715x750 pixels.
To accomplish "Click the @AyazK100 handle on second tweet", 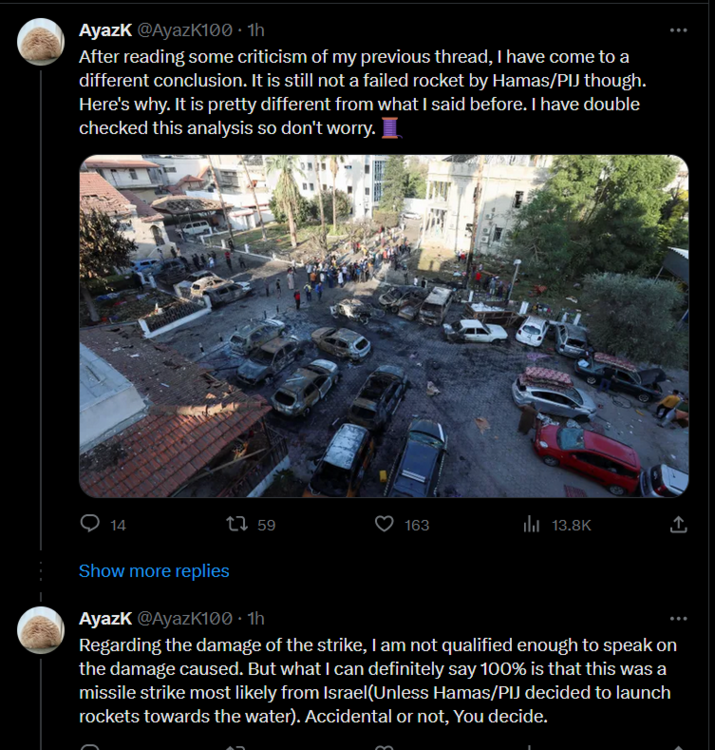I will pos(184,618).
